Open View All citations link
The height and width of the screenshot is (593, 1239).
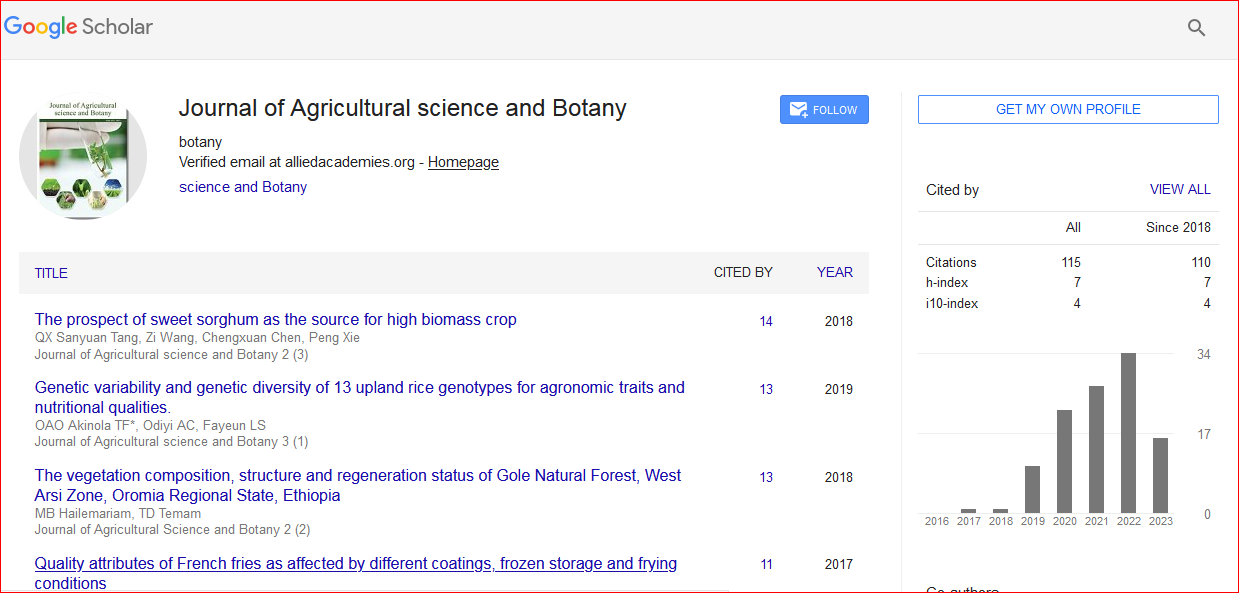pyautogui.click(x=1179, y=190)
